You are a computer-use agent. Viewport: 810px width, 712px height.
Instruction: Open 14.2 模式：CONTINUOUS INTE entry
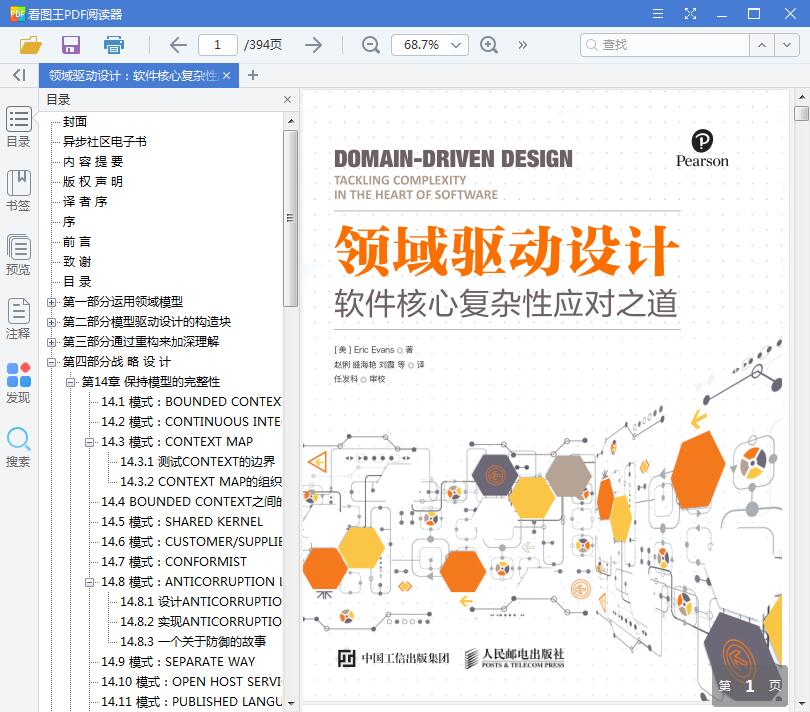click(191, 422)
